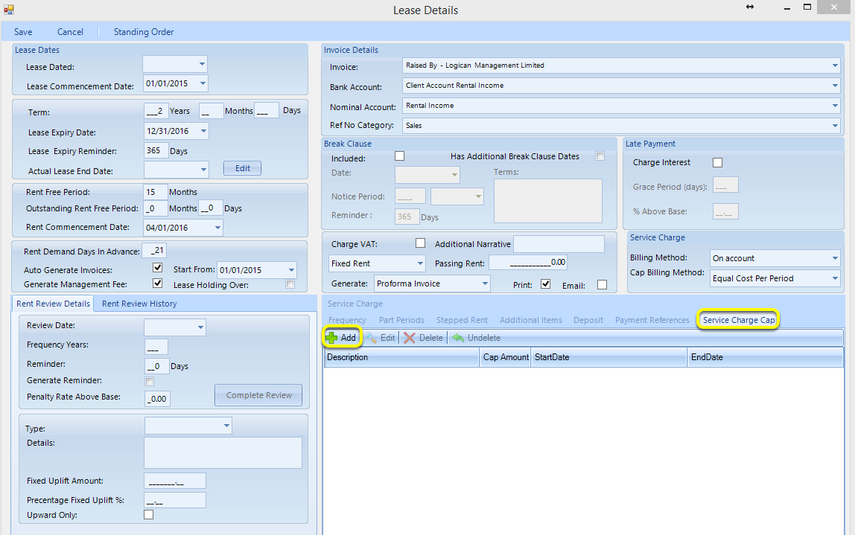Screen dimensions: 855x535
Task: Open the Service Charge Cap tab
Action: click(x=738, y=320)
